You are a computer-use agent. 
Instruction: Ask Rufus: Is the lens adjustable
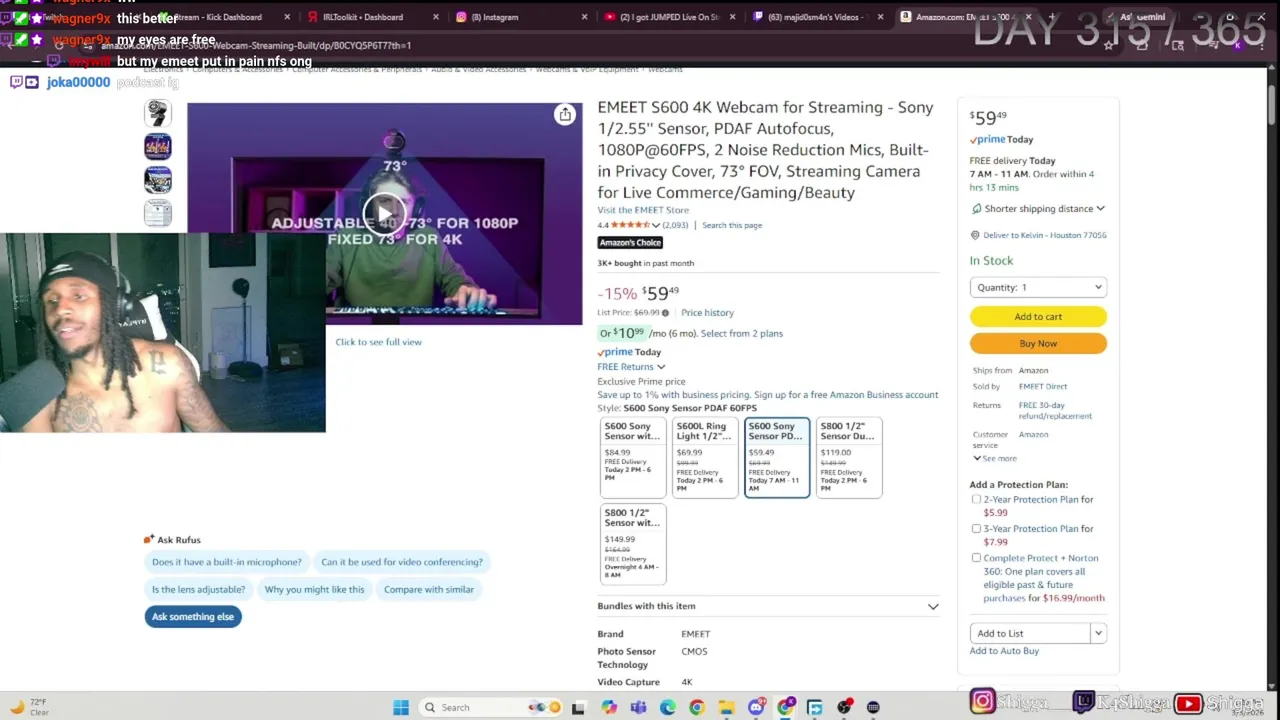coord(198,589)
